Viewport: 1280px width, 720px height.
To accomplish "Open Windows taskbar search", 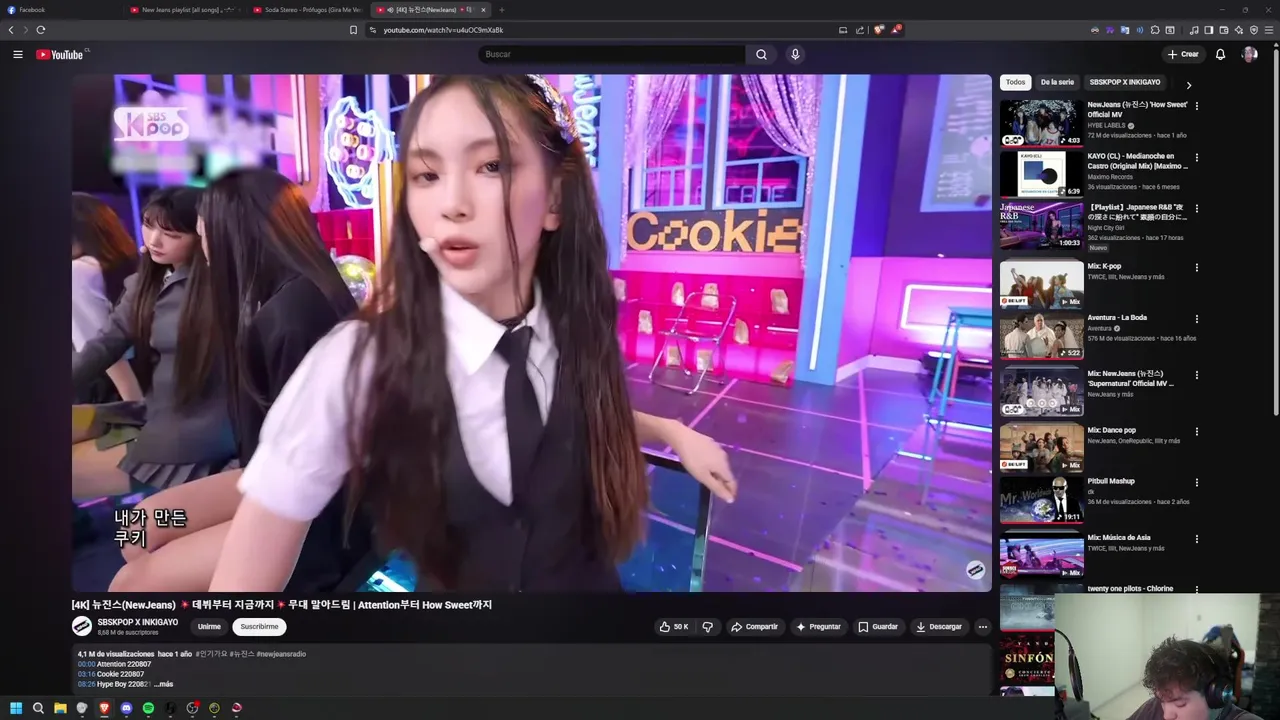I will click(38, 708).
